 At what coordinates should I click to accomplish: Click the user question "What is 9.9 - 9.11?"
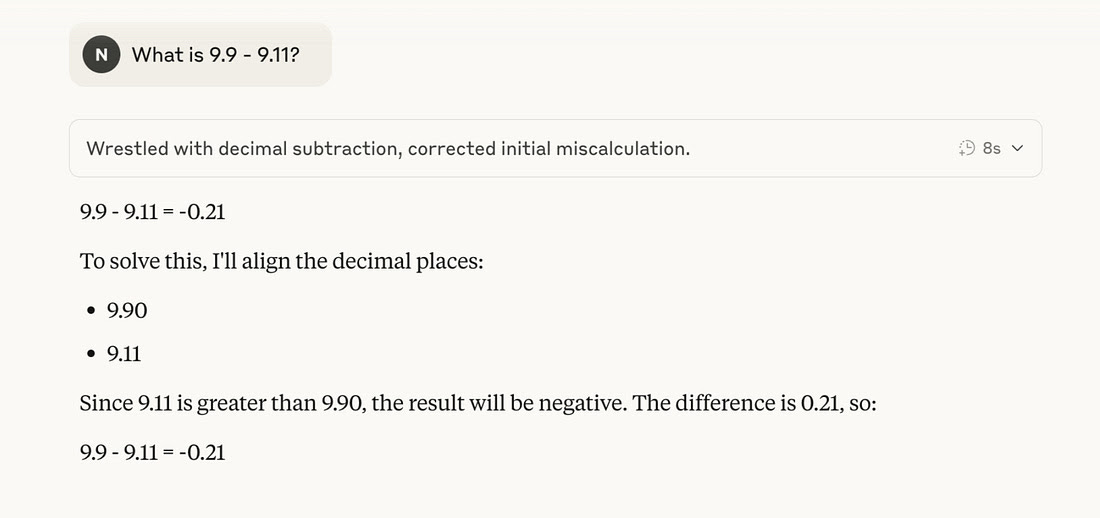tap(215, 55)
